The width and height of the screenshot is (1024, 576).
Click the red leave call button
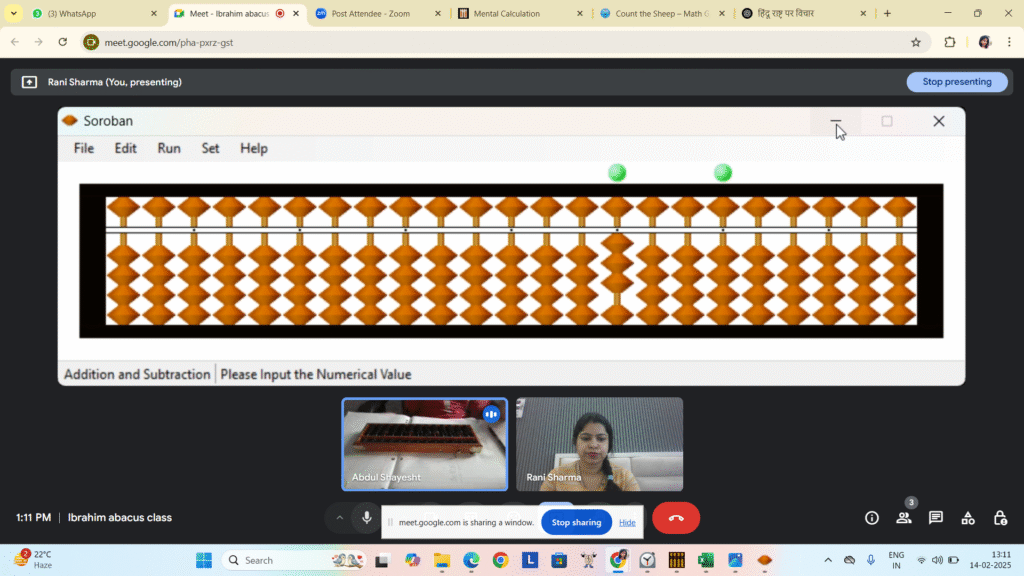coord(676,518)
